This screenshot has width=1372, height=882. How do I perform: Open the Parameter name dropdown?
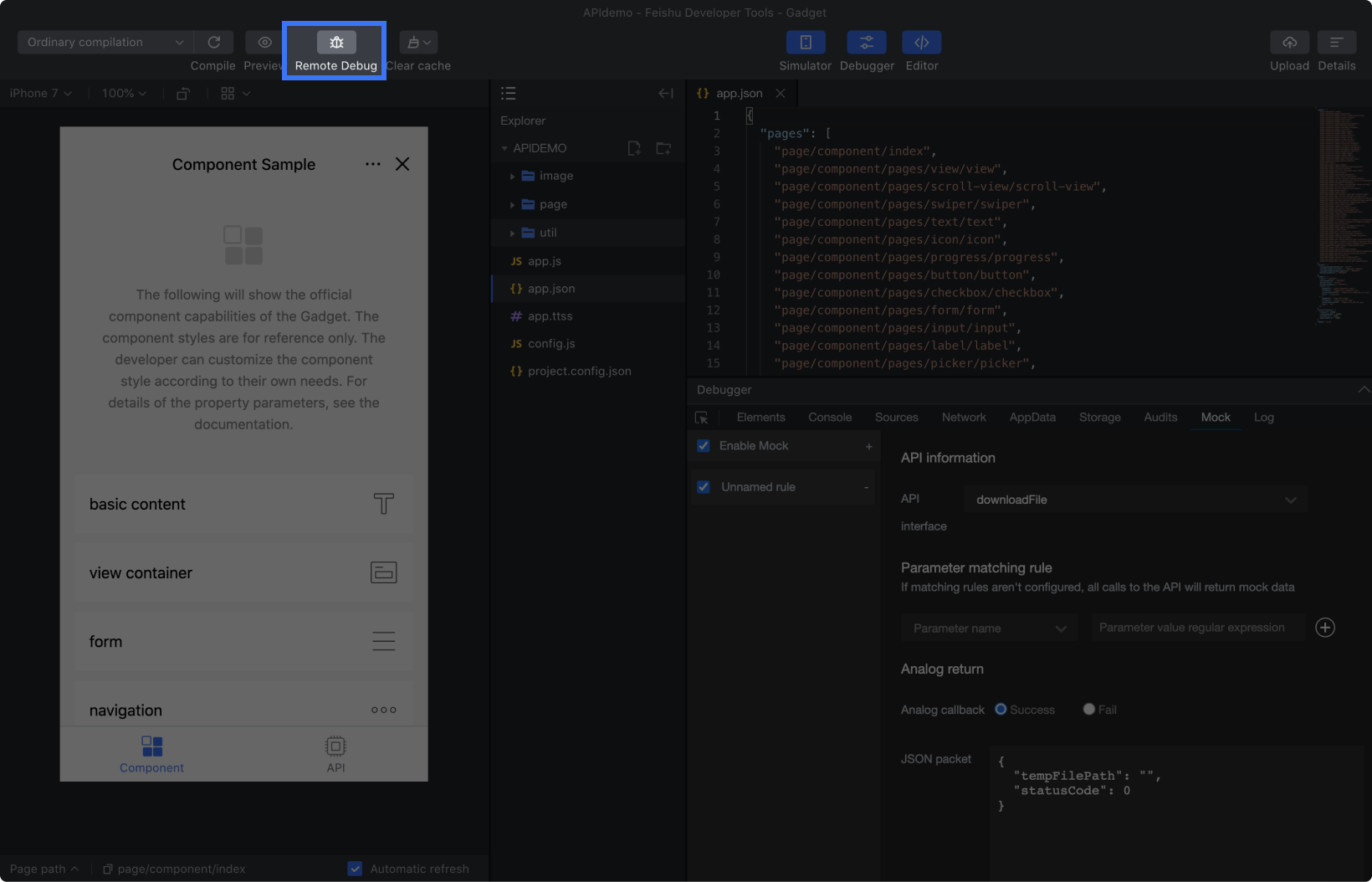pos(989,628)
